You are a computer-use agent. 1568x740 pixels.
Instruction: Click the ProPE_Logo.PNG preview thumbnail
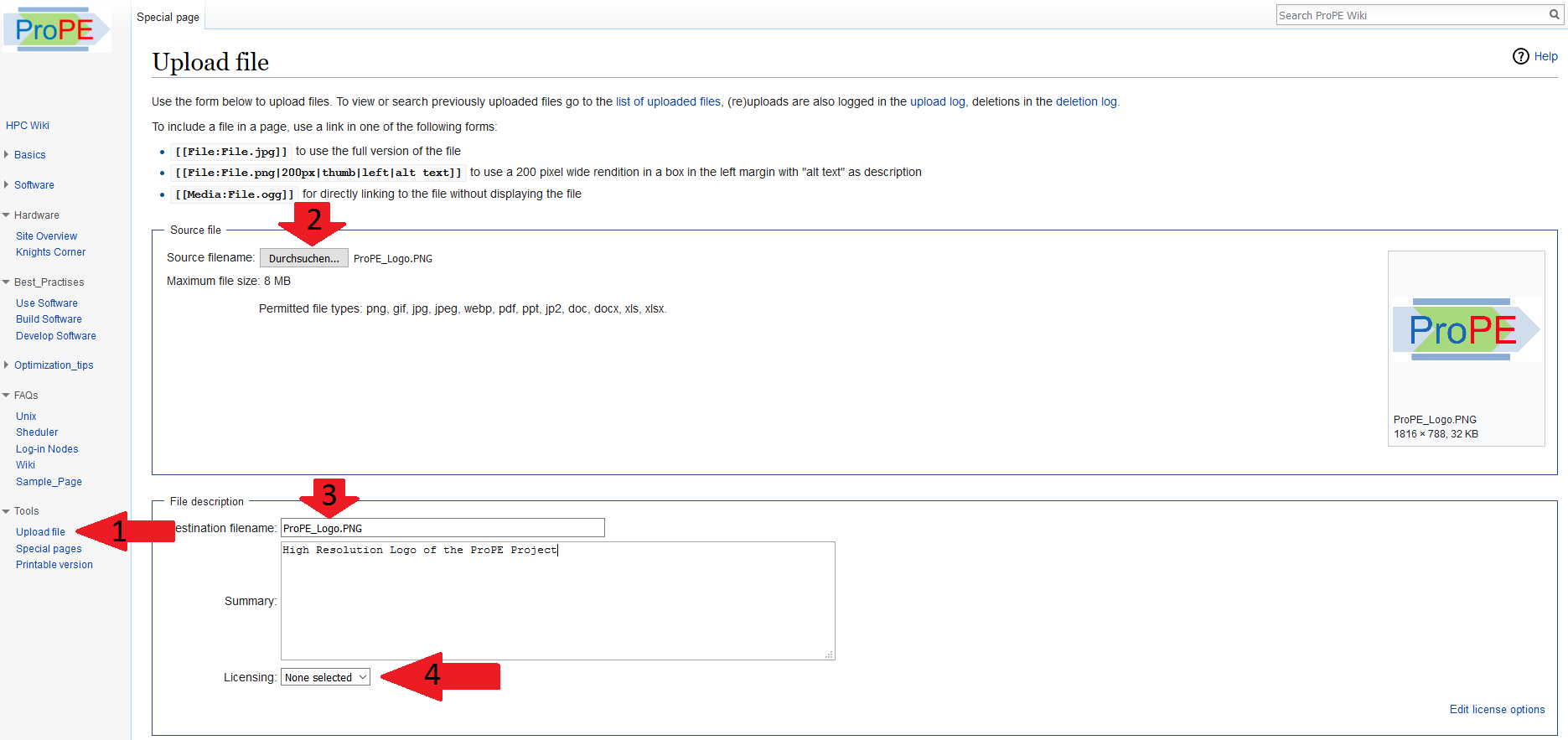point(1466,330)
